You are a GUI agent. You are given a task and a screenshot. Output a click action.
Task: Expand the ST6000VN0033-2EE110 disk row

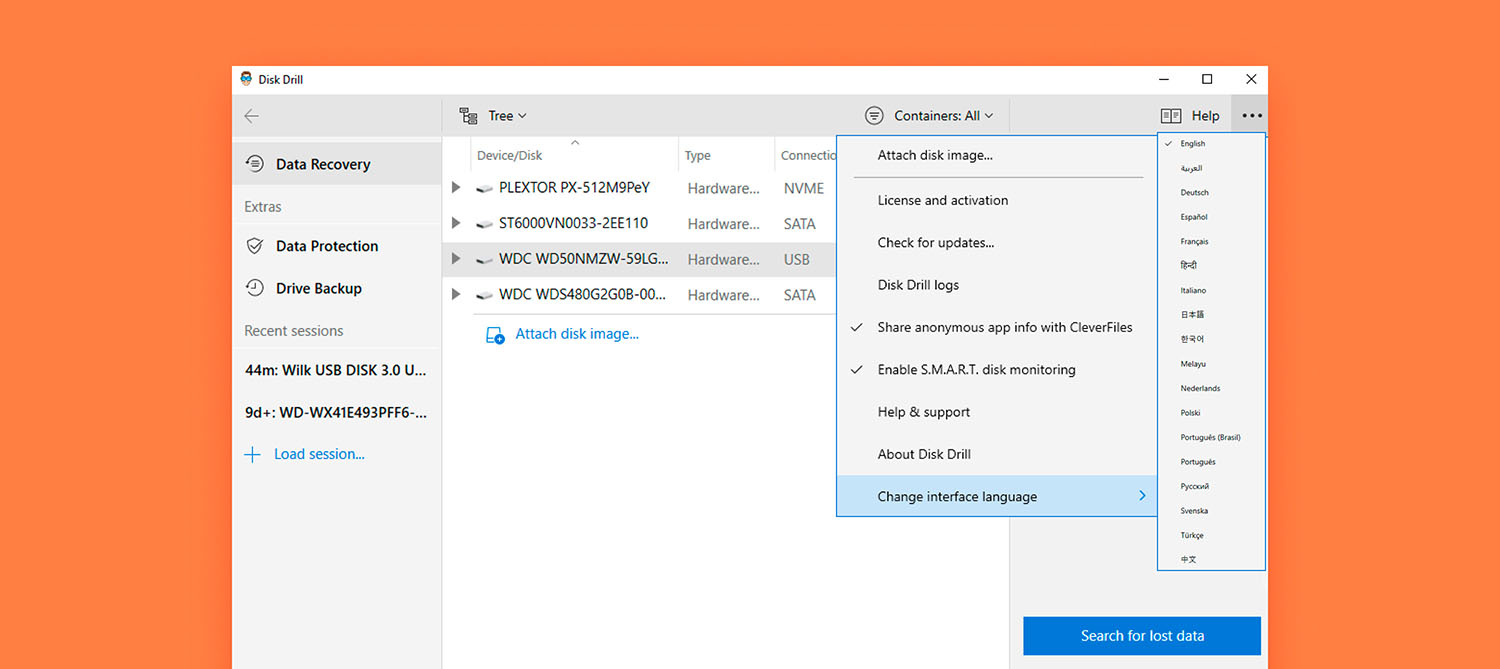point(456,223)
